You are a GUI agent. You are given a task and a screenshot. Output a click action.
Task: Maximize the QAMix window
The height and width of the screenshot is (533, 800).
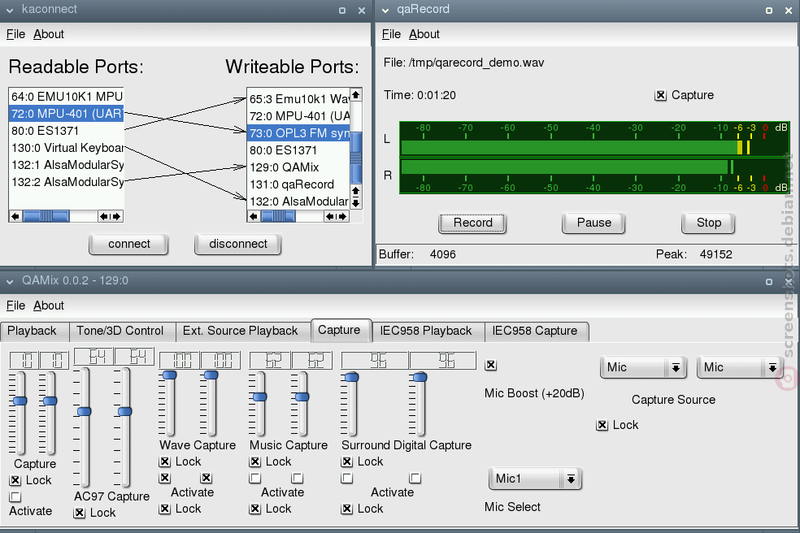pos(769,282)
